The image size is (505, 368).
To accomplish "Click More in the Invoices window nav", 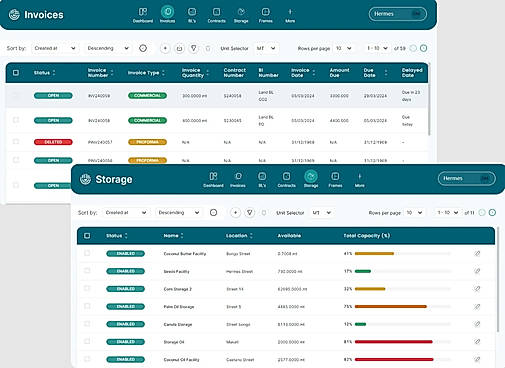I will click(x=290, y=15).
